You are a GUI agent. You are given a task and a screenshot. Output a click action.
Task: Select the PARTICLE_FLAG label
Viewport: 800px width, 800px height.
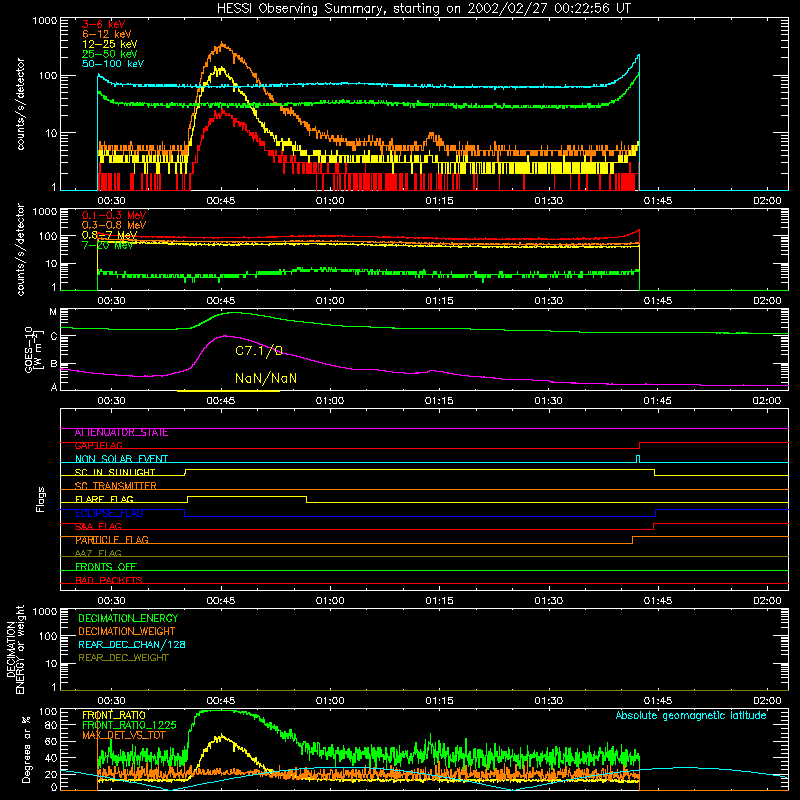pyautogui.click(x=112, y=540)
